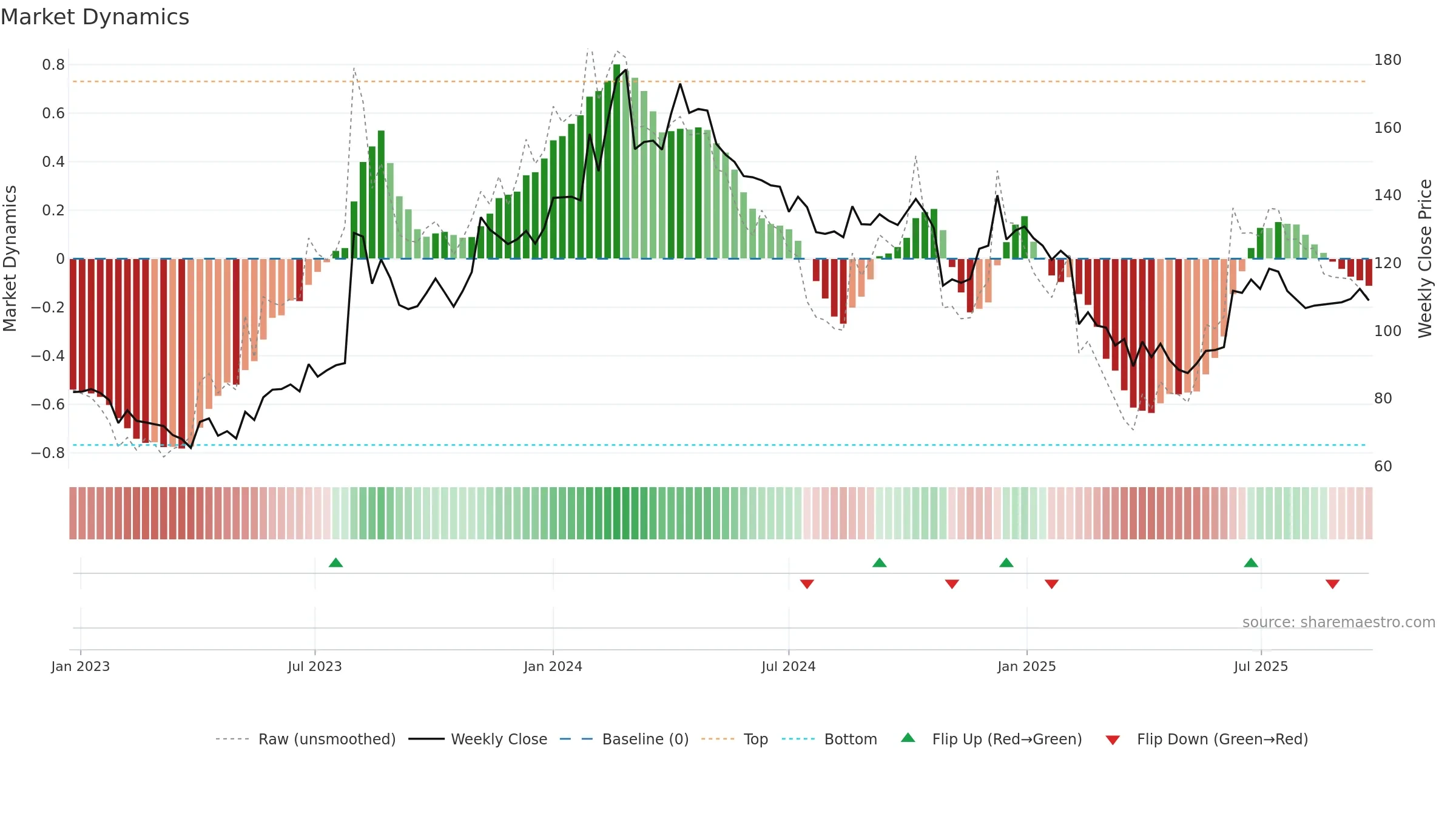
Task: Click the 180 right axis tick
Action: coord(1388,60)
